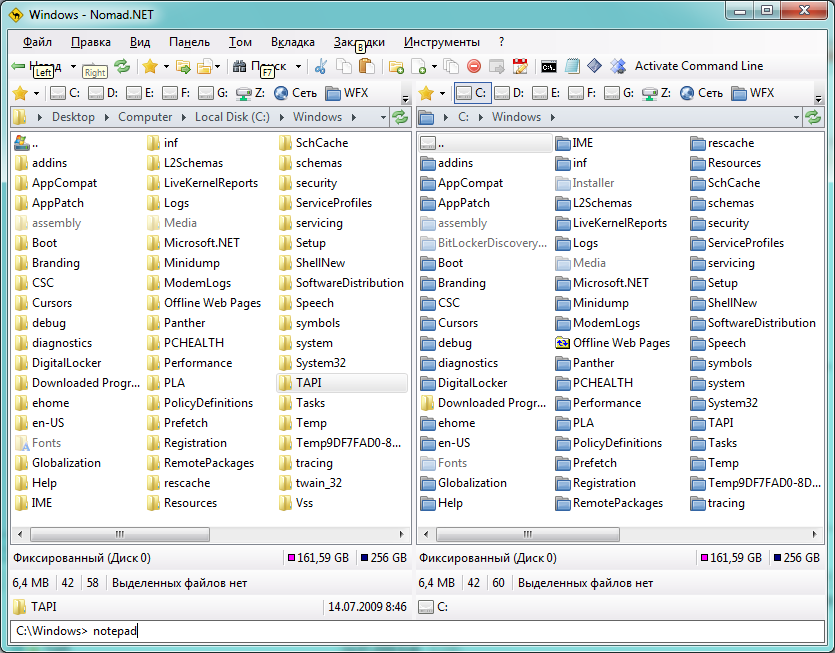
Task: Switch right panel to drive D:
Action: [x=509, y=93]
